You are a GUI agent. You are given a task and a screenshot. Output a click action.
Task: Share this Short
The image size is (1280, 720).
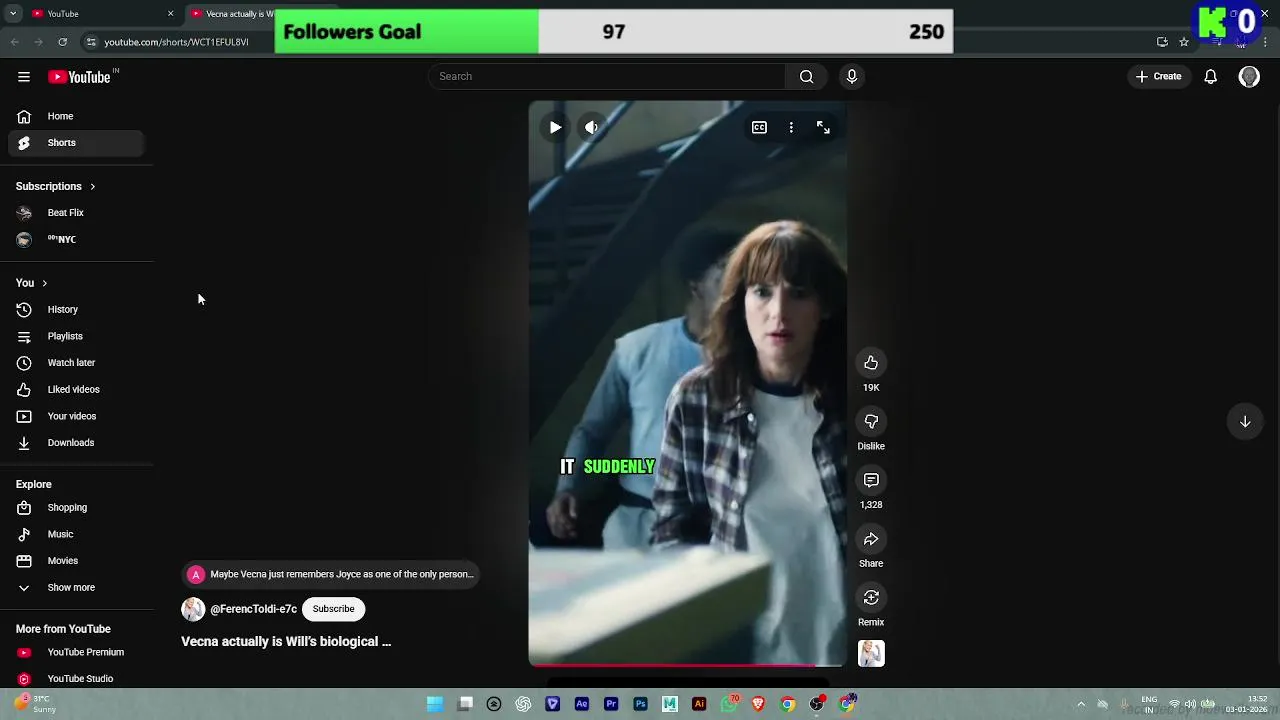point(871,539)
